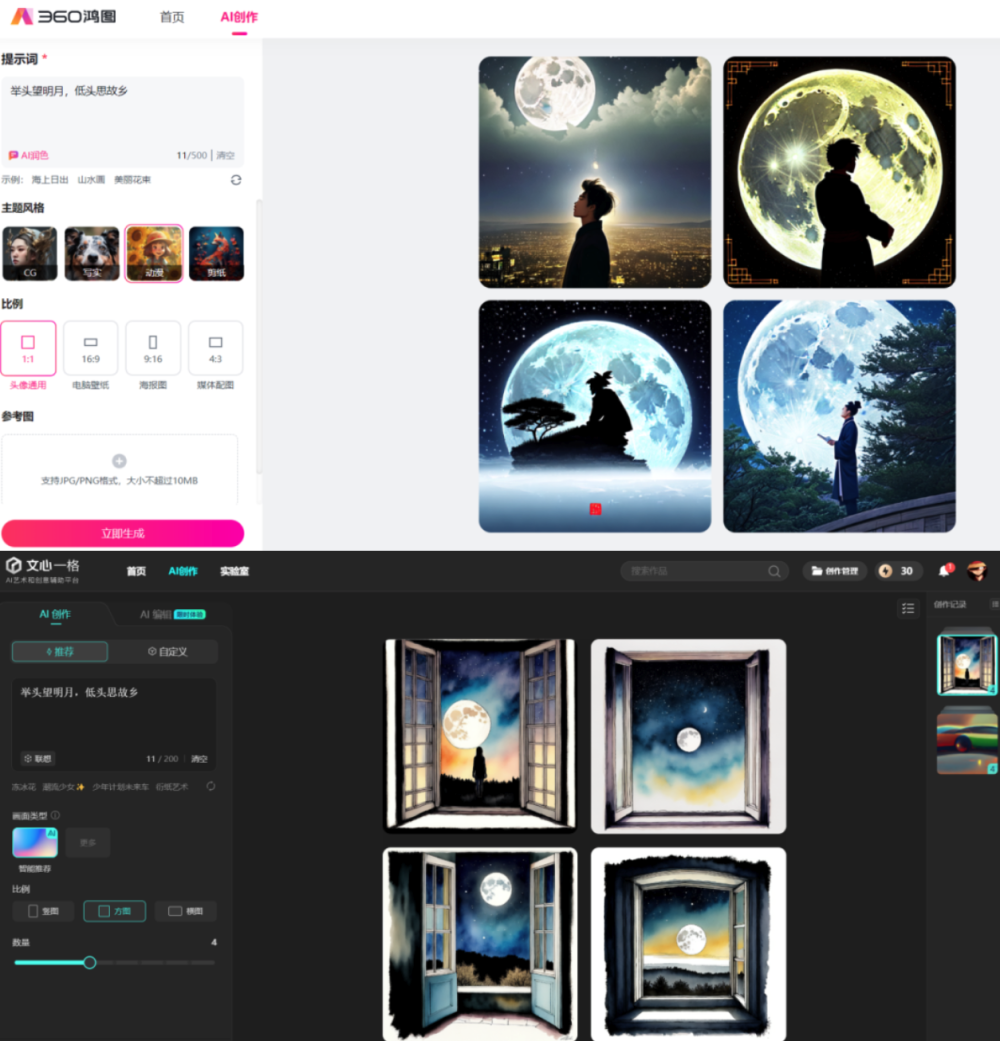The image size is (1000, 1041).
Task: Choose the 横图 ratio in 文心一格
Action: pos(186,911)
